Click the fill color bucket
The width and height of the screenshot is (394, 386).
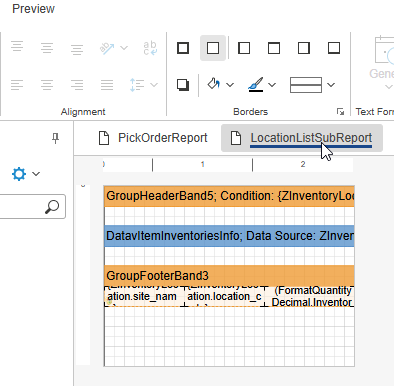[214, 84]
